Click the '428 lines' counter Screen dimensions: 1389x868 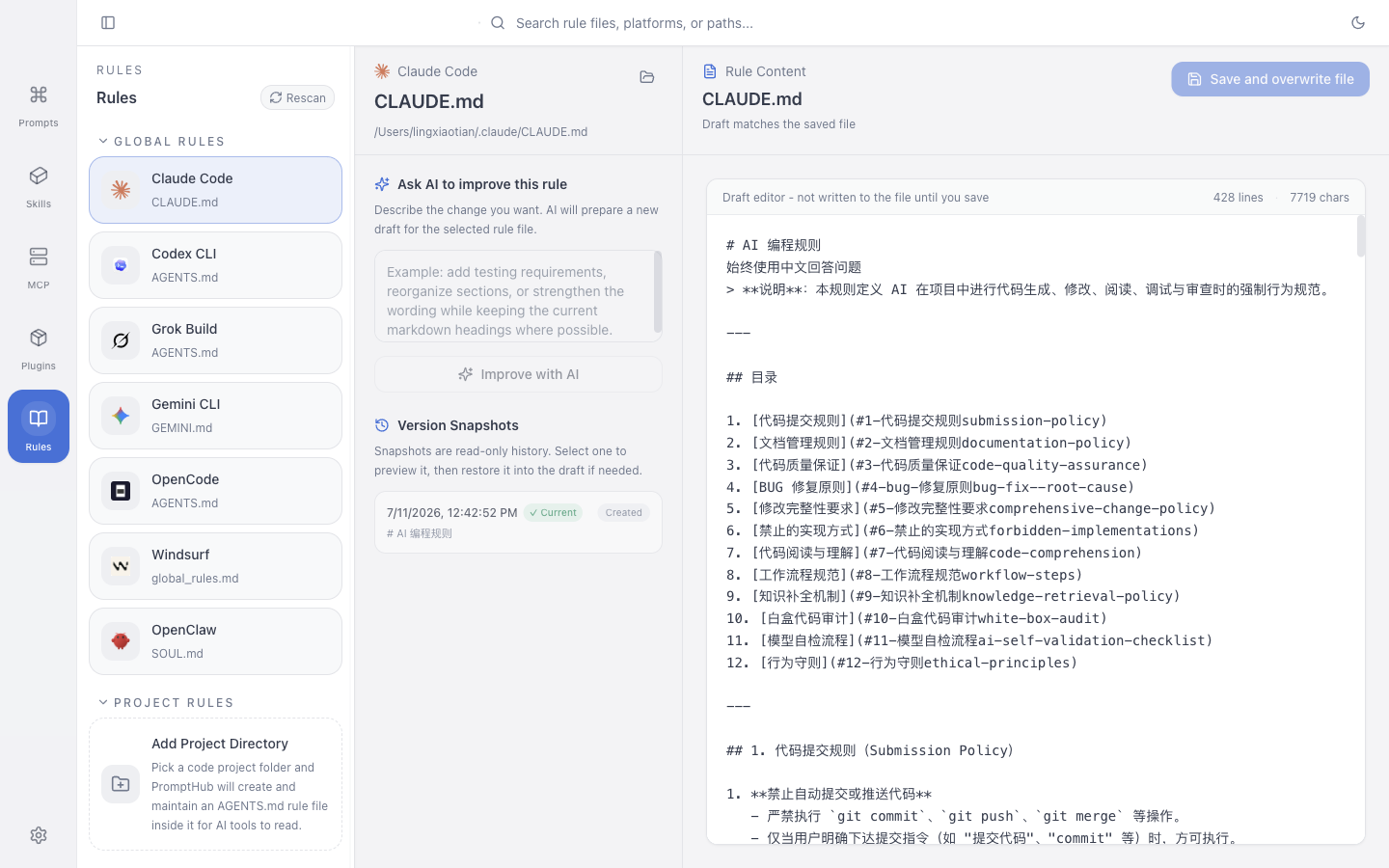[x=1238, y=198]
